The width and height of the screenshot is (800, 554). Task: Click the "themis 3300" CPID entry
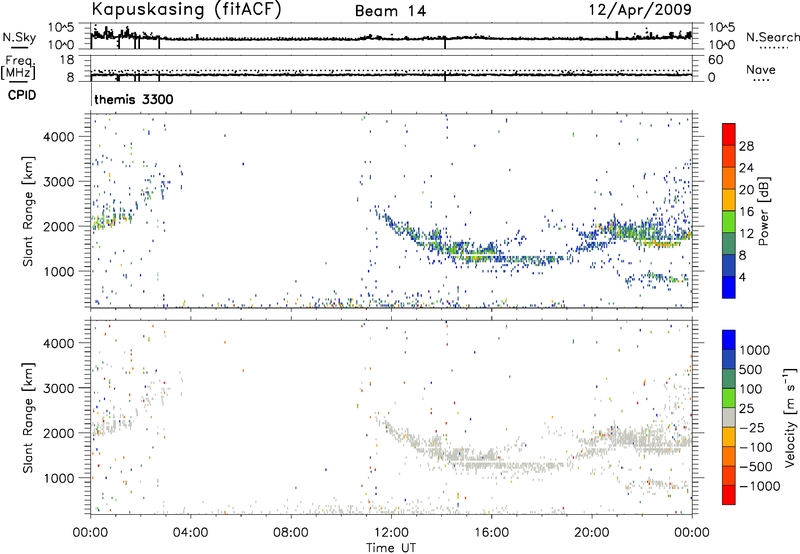134,99
